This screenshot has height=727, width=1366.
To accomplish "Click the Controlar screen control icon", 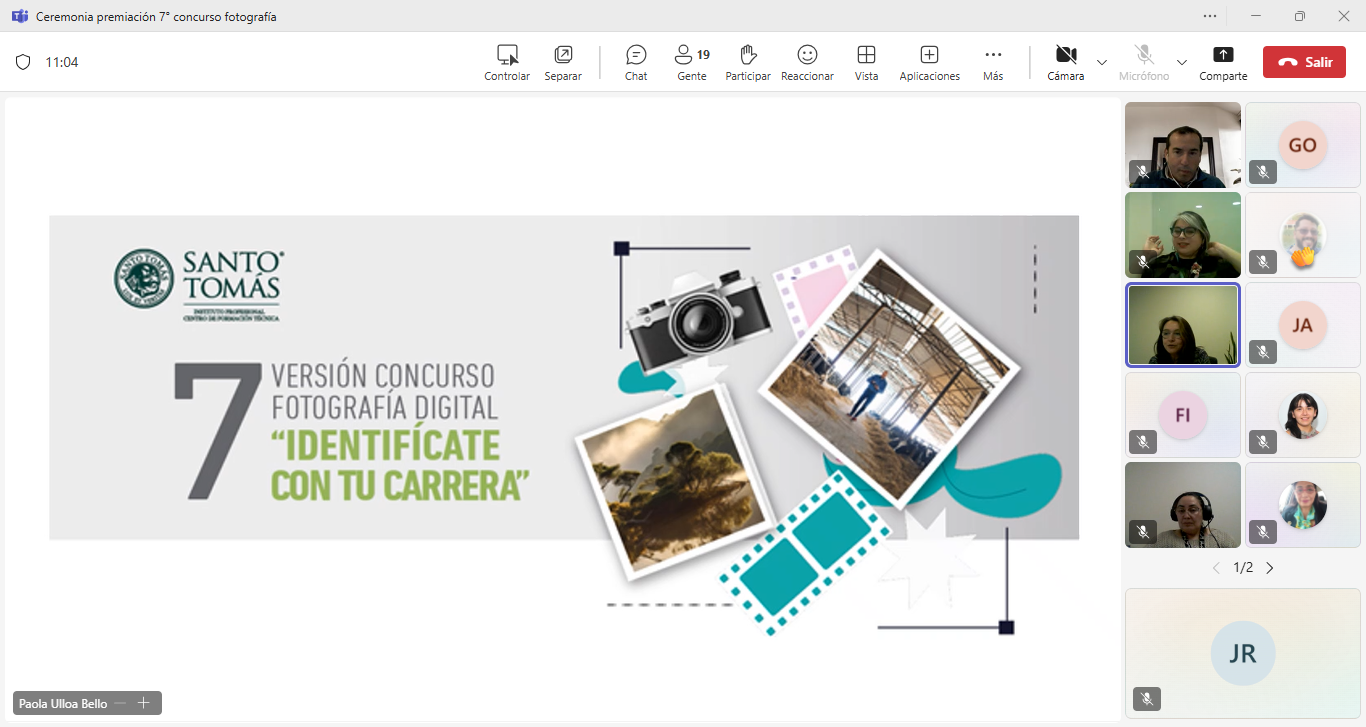I will pos(507,62).
